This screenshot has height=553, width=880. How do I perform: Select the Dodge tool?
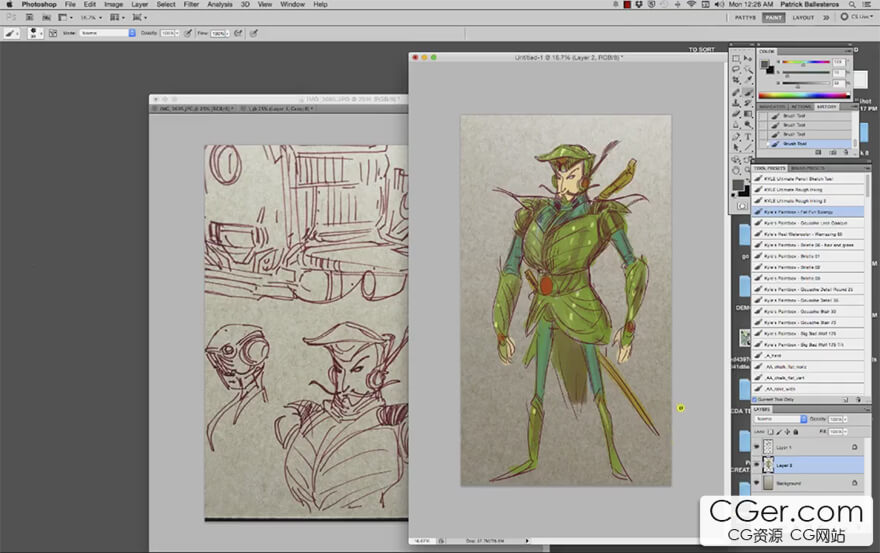click(748, 125)
